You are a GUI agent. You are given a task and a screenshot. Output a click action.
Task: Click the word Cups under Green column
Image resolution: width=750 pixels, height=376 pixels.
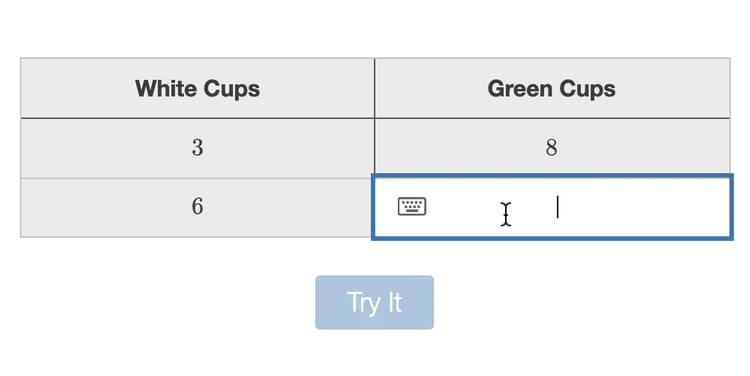tap(587, 90)
